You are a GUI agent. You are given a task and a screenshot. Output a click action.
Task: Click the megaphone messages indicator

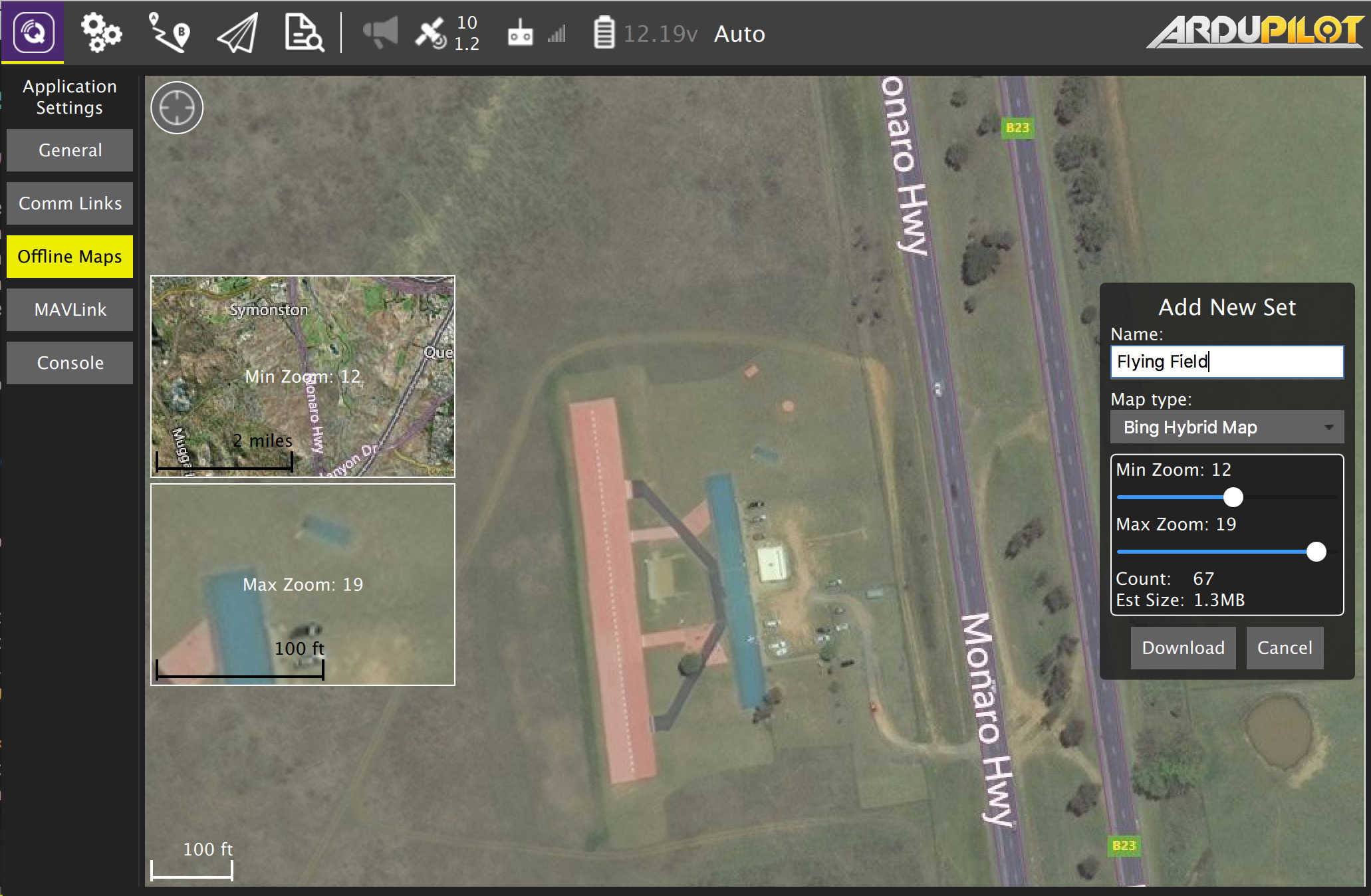click(x=380, y=33)
